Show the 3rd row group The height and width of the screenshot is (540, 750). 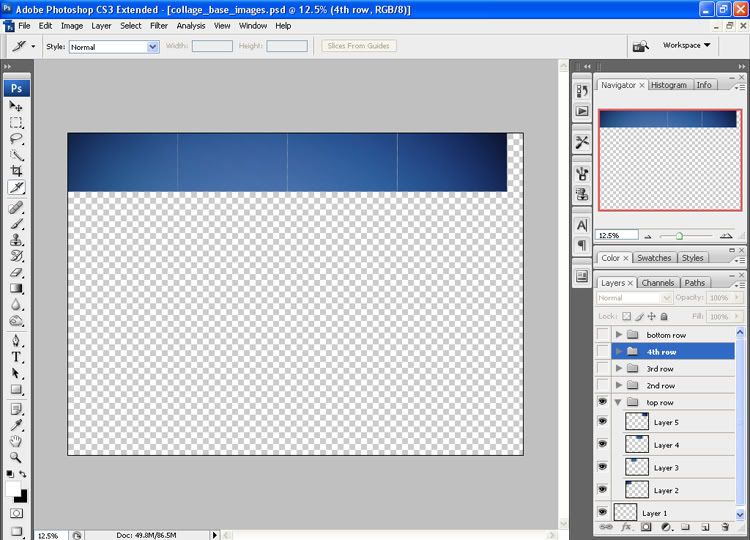click(603, 368)
